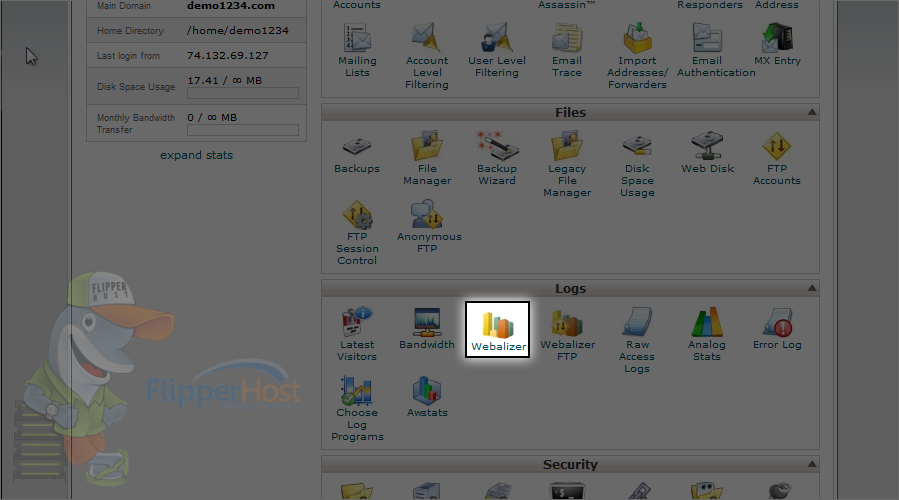
Task: Open User Level Filtering
Action: point(497,50)
